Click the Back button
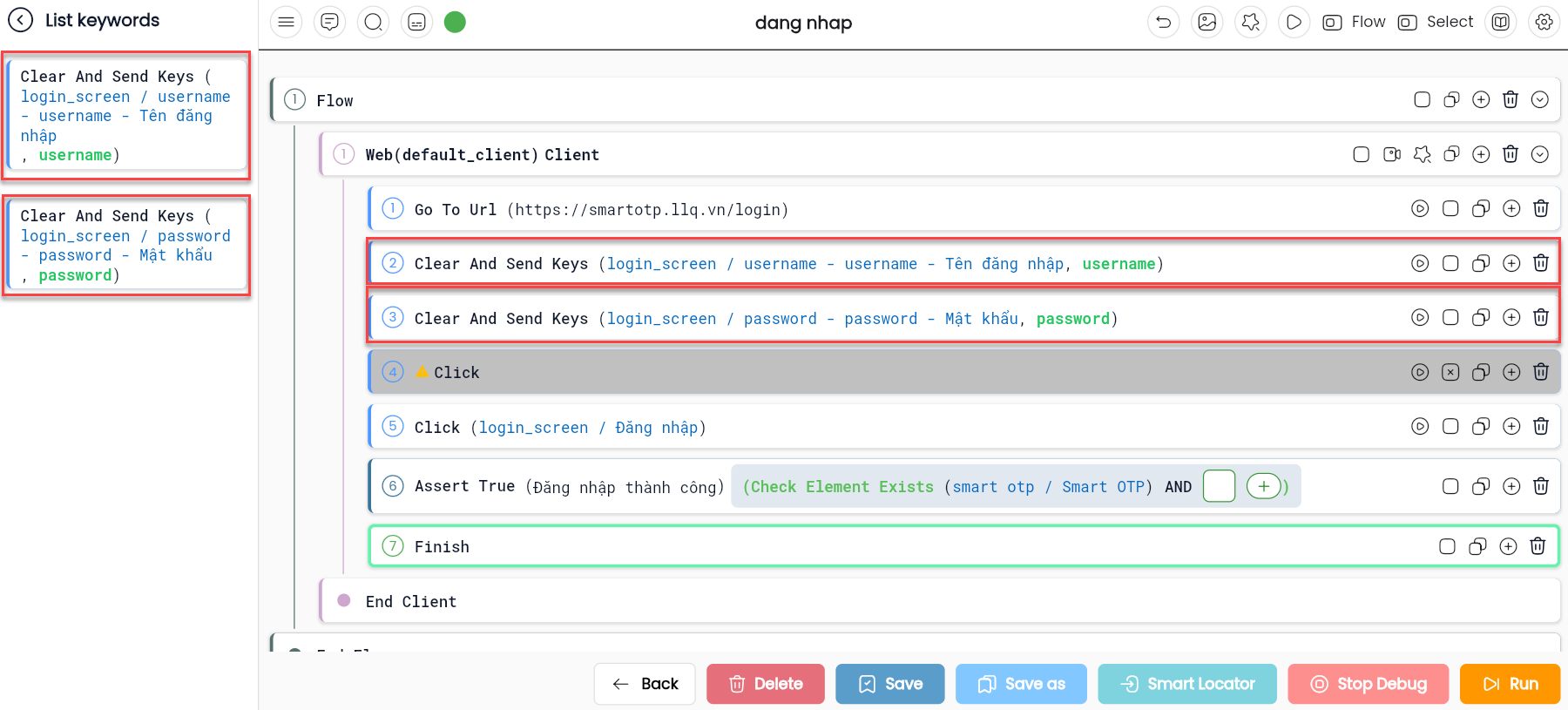This screenshot has width=1568, height=710. click(x=645, y=684)
